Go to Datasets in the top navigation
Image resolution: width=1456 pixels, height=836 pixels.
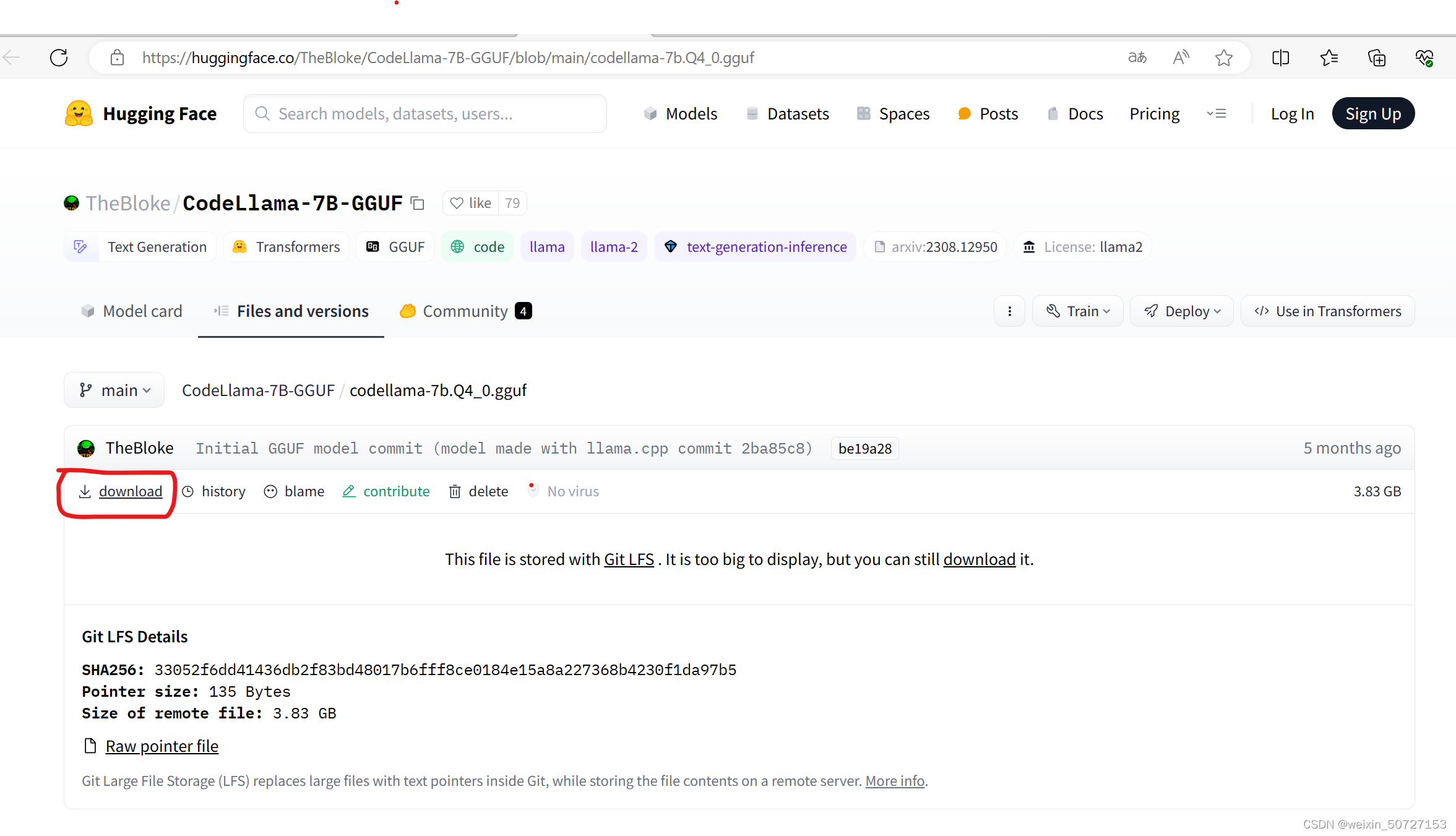[787, 113]
